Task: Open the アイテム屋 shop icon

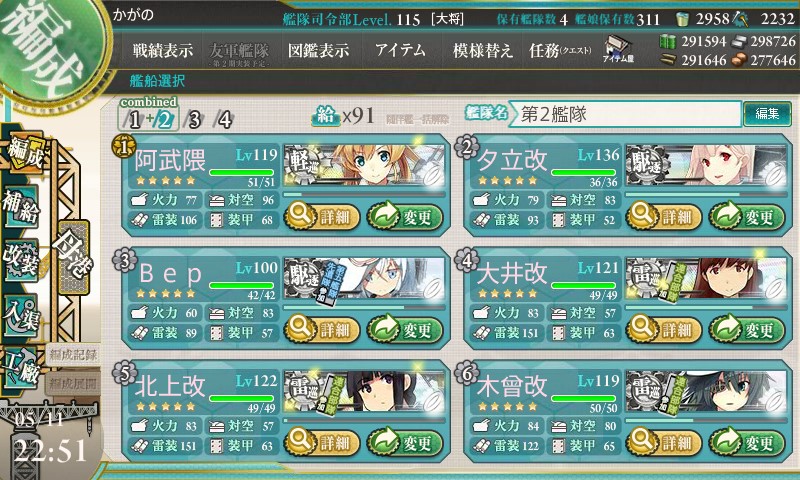Action: click(x=618, y=49)
